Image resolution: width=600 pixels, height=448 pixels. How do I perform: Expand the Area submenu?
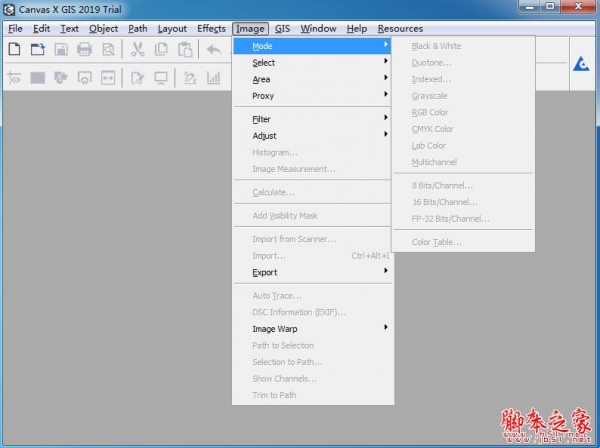[x=312, y=79]
